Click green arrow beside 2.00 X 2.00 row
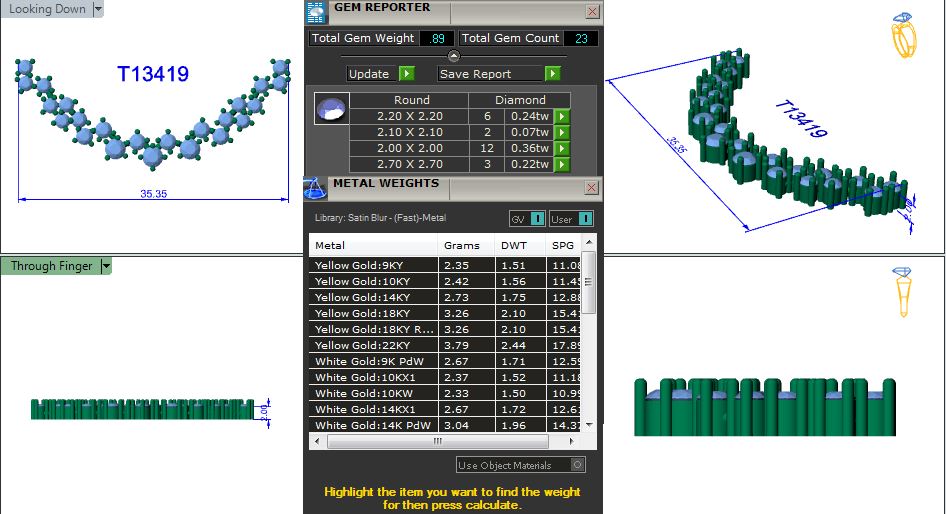946x514 pixels. 562,149
